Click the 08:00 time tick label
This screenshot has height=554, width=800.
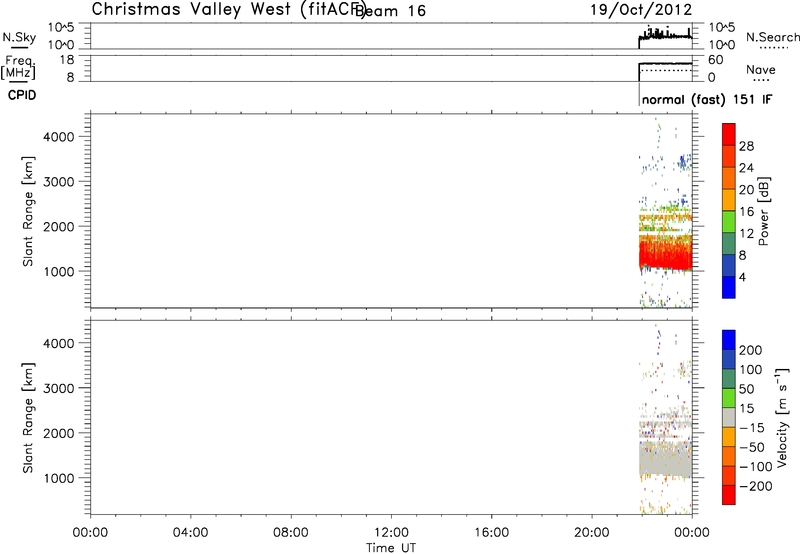pyautogui.click(x=291, y=533)
